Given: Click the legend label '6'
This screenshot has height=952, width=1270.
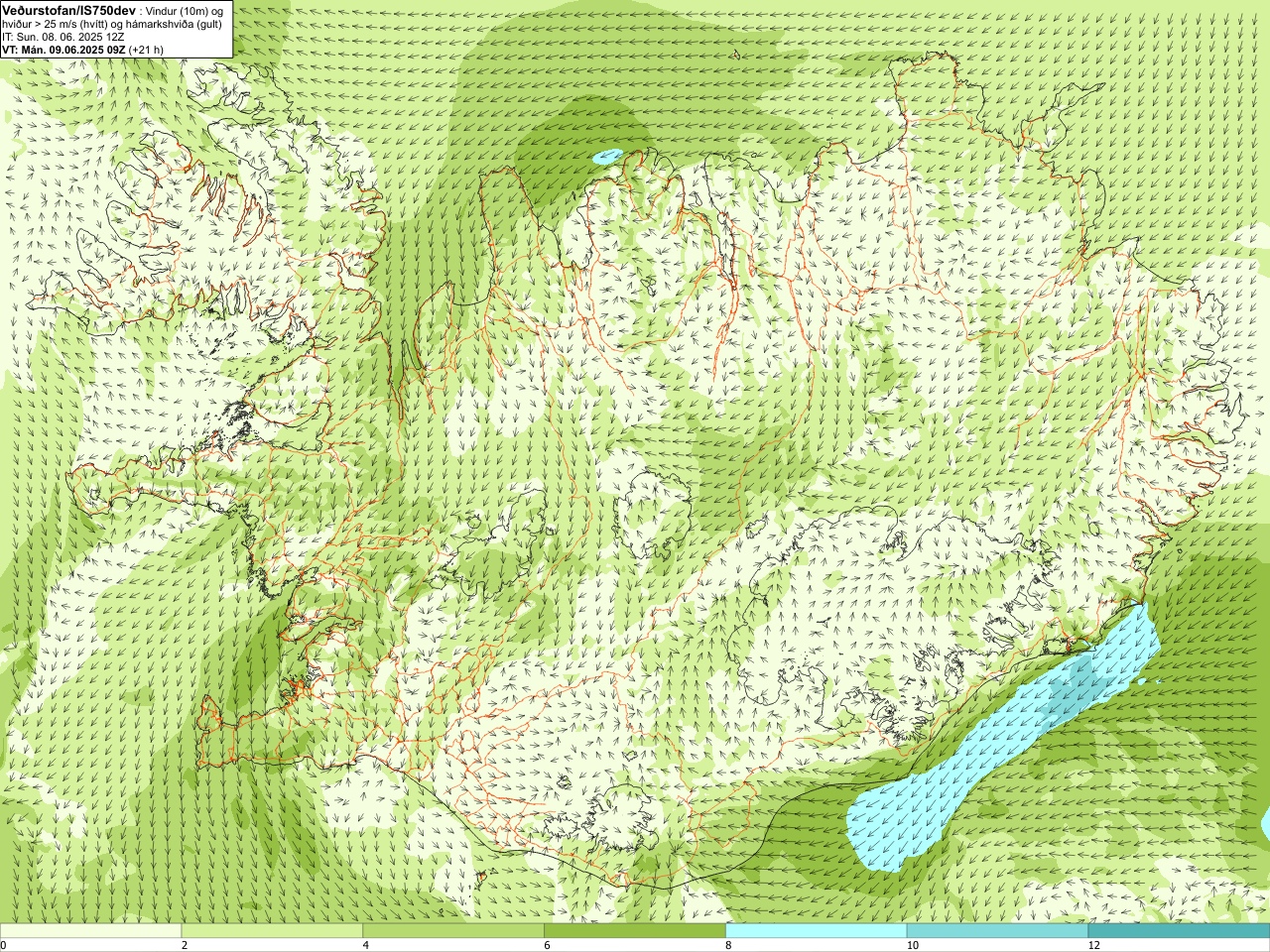Looking at the screenshot, I should coord(548,945).
